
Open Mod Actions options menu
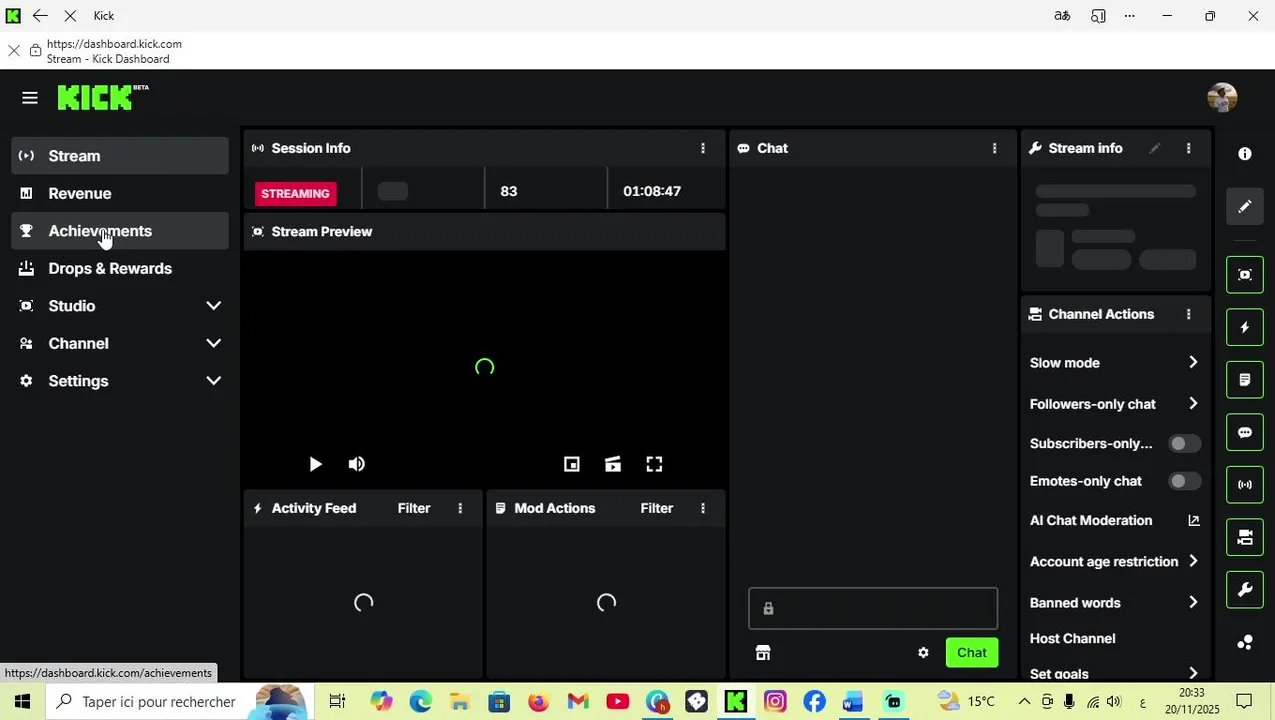(703, 508)
